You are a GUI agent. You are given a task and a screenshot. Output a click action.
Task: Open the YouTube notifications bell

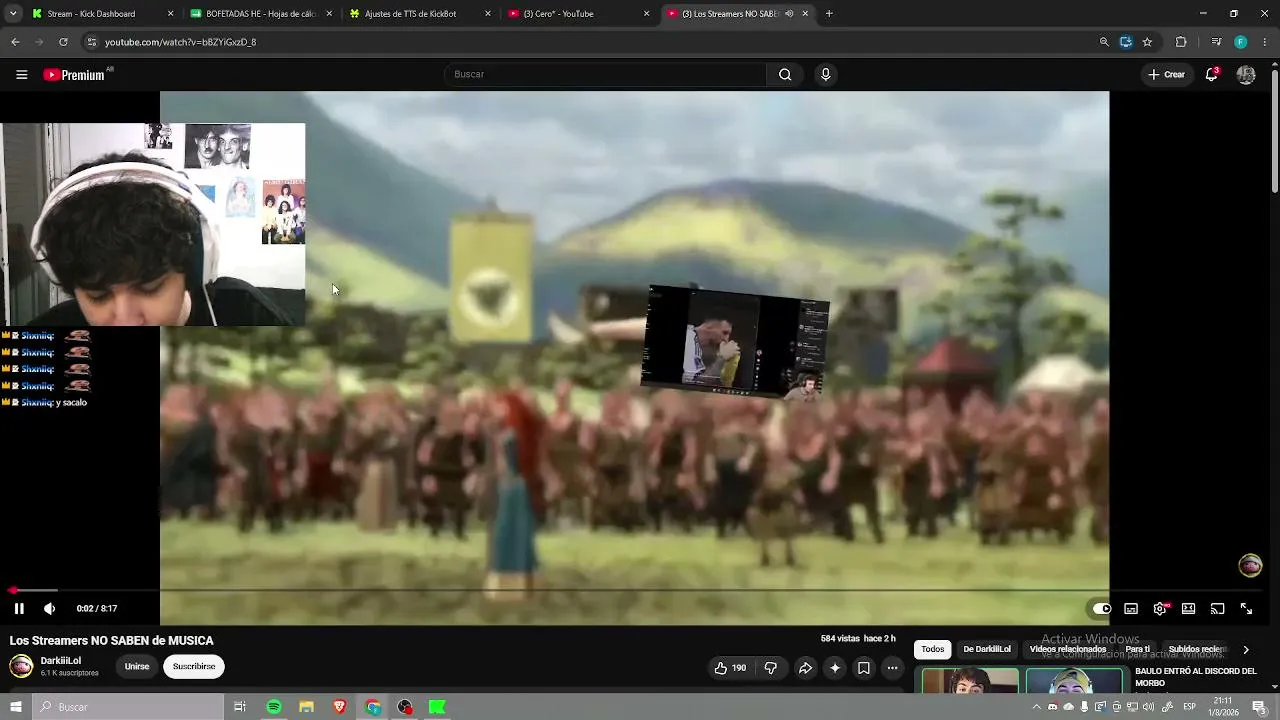[x=1211, y=74]
